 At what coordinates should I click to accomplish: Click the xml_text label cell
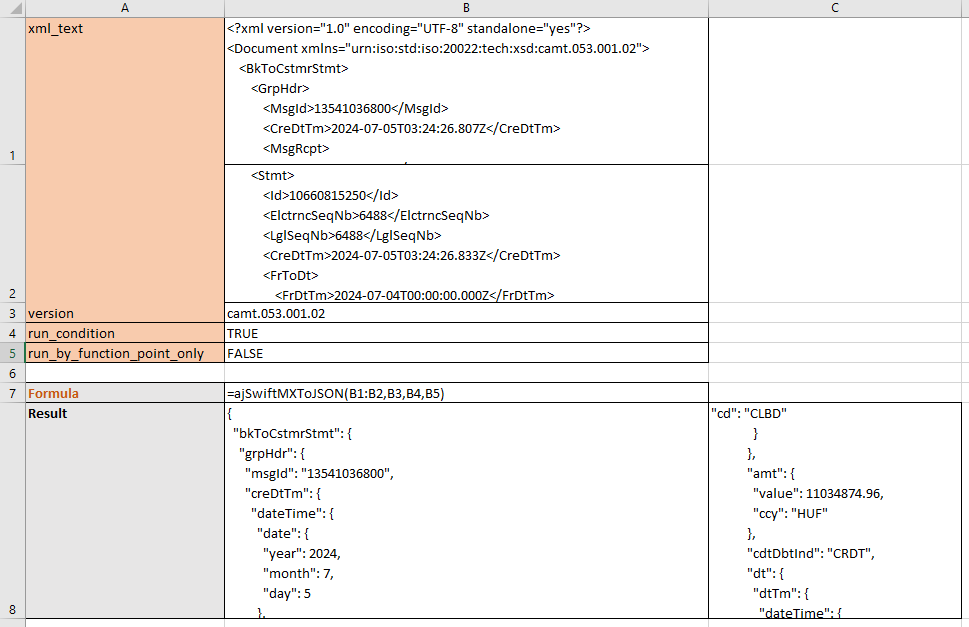(x=124, y=90)
